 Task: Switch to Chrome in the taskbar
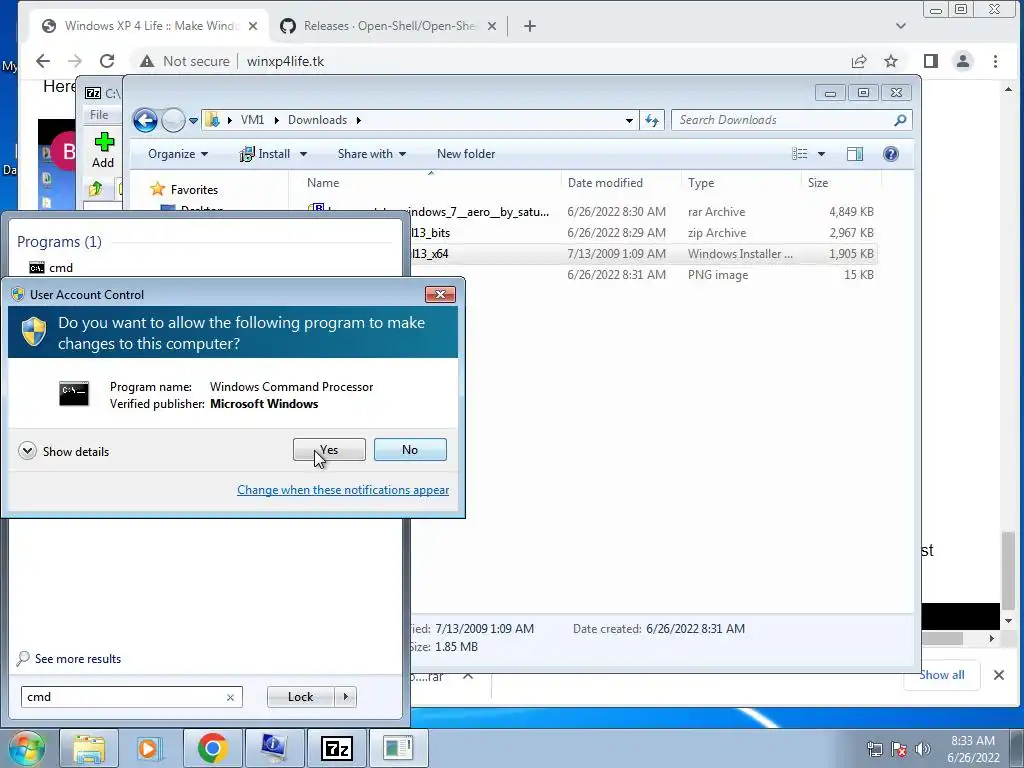(212, 748)
